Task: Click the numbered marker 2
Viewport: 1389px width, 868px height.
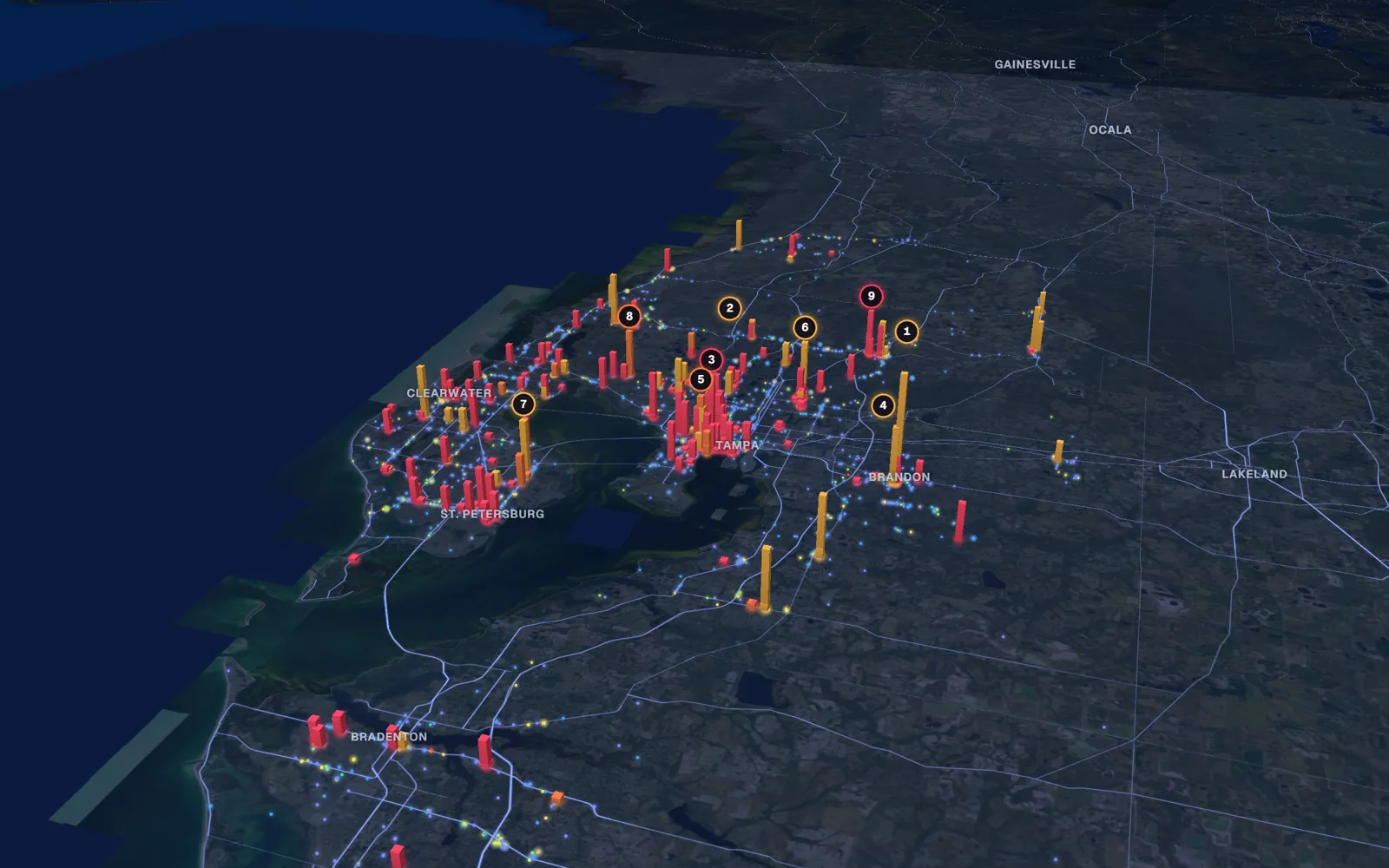Action: point(729,308)
